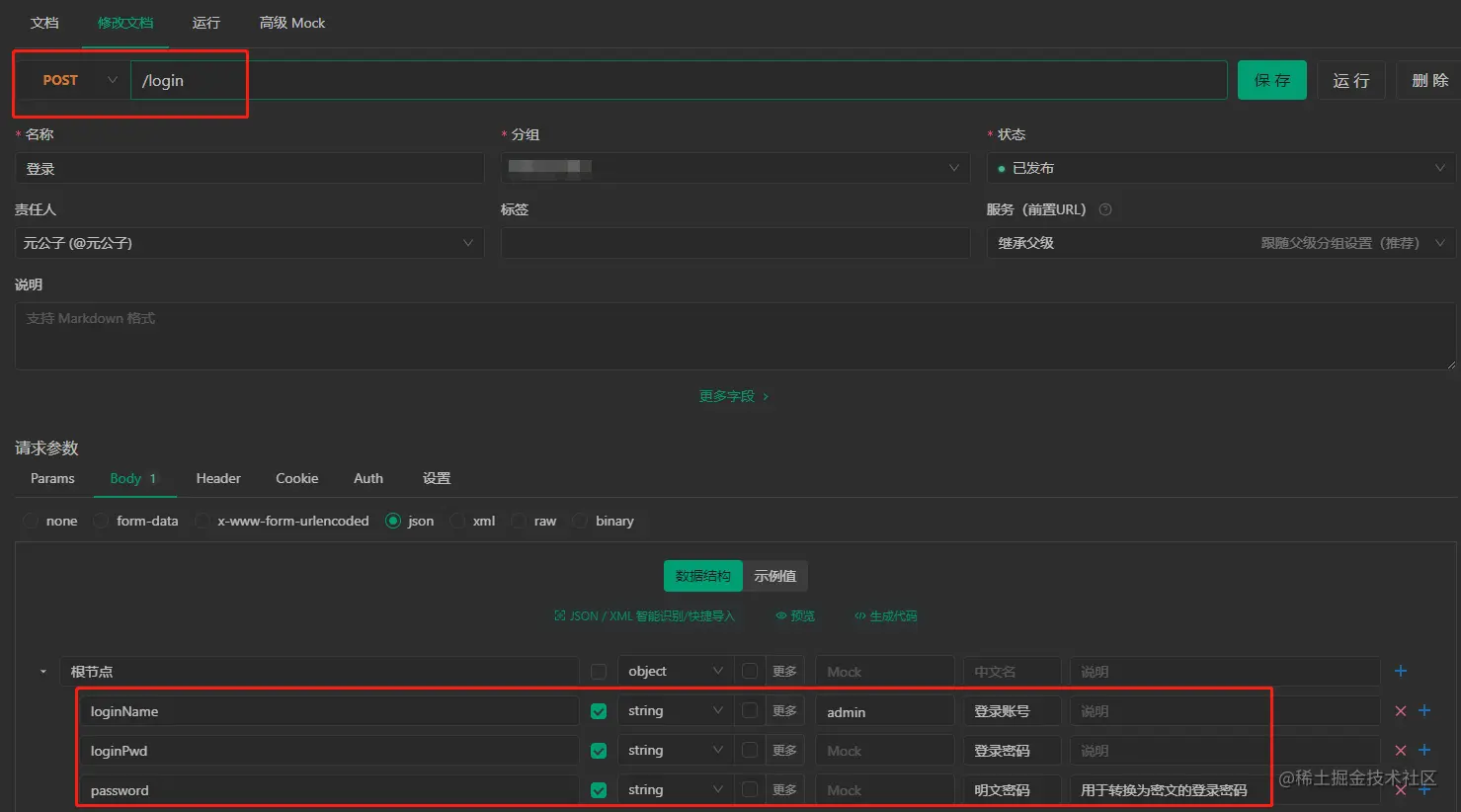
Task: Click the /login path input field
Action: coord(395,80)
